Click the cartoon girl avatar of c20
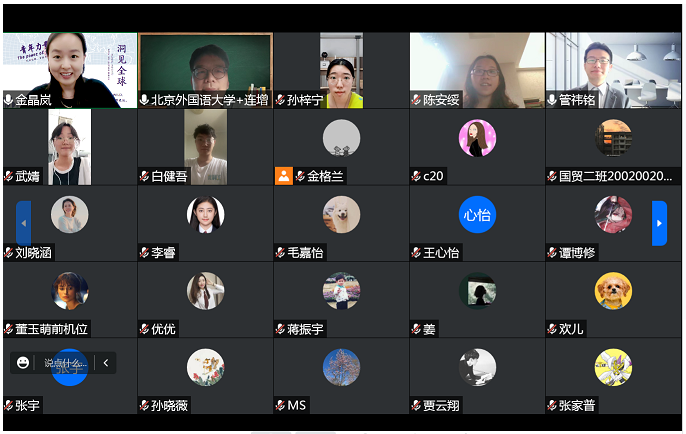Image resolution: width=686 pixels, height=434 pixels. click(477, 138)
